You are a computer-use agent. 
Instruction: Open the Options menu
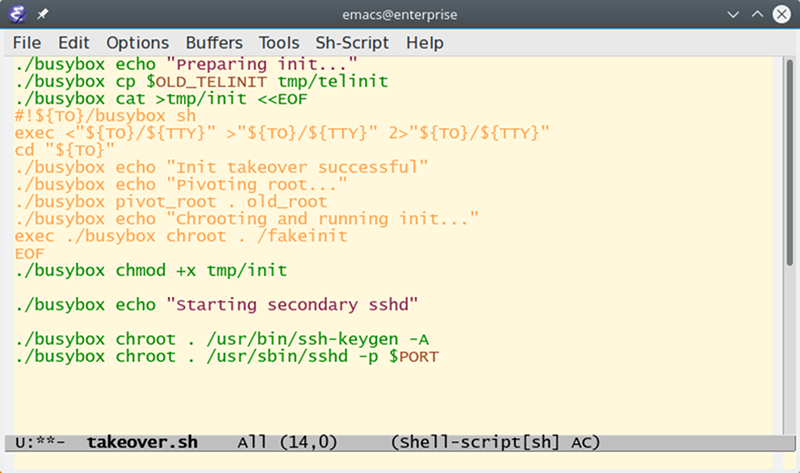[x=137, y=43]
